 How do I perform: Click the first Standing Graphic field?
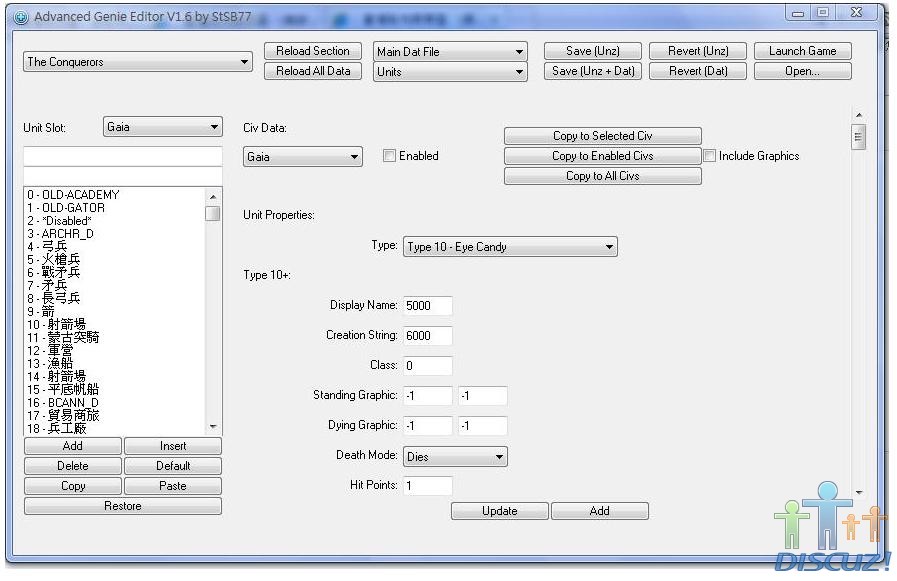tap(427, 396)
